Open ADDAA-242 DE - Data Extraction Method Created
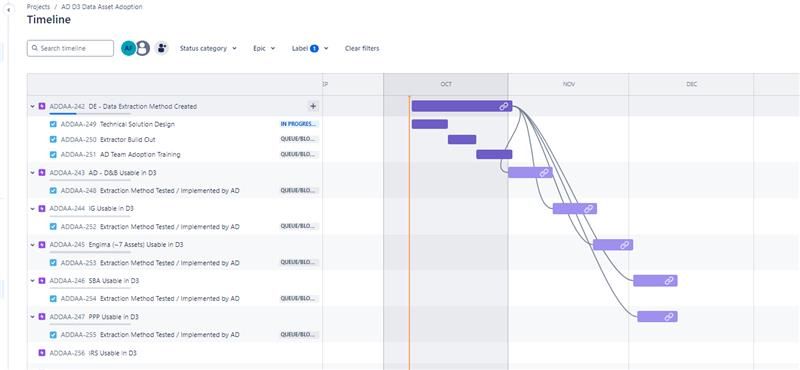Screen dimensions: 800x370 pyautogui.click(x=123, y=107)
